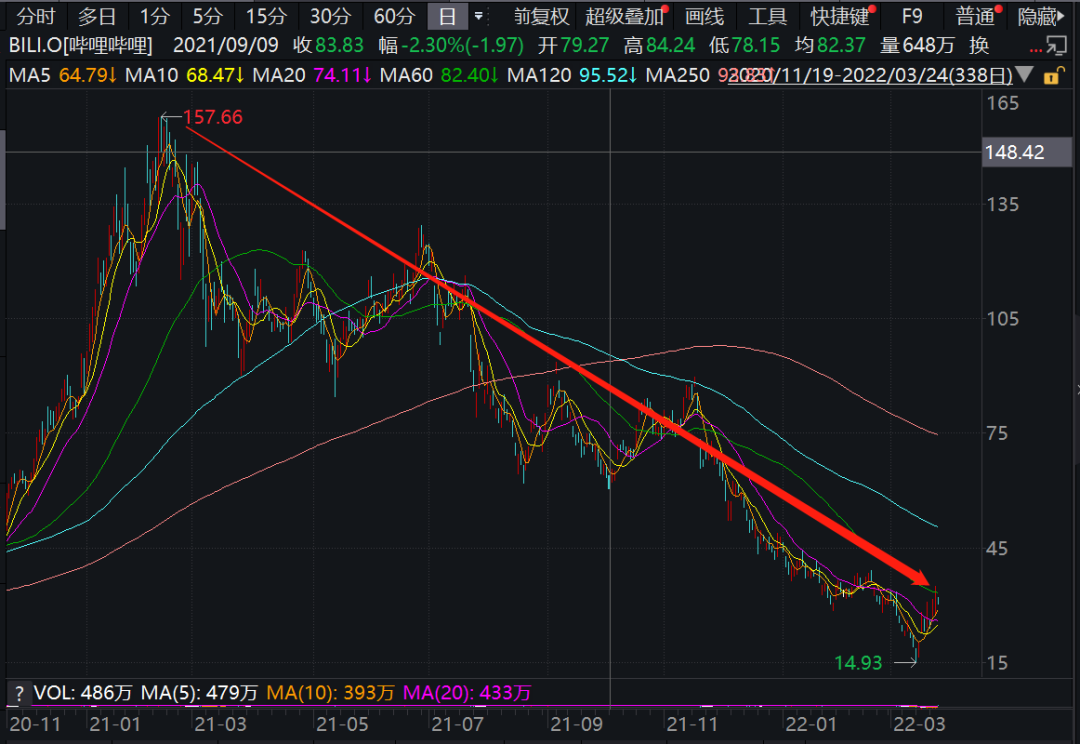Open the 画线 drawing tools
Image resolution: width=1080 pixels, height=744 pixels.
[705, 15]
